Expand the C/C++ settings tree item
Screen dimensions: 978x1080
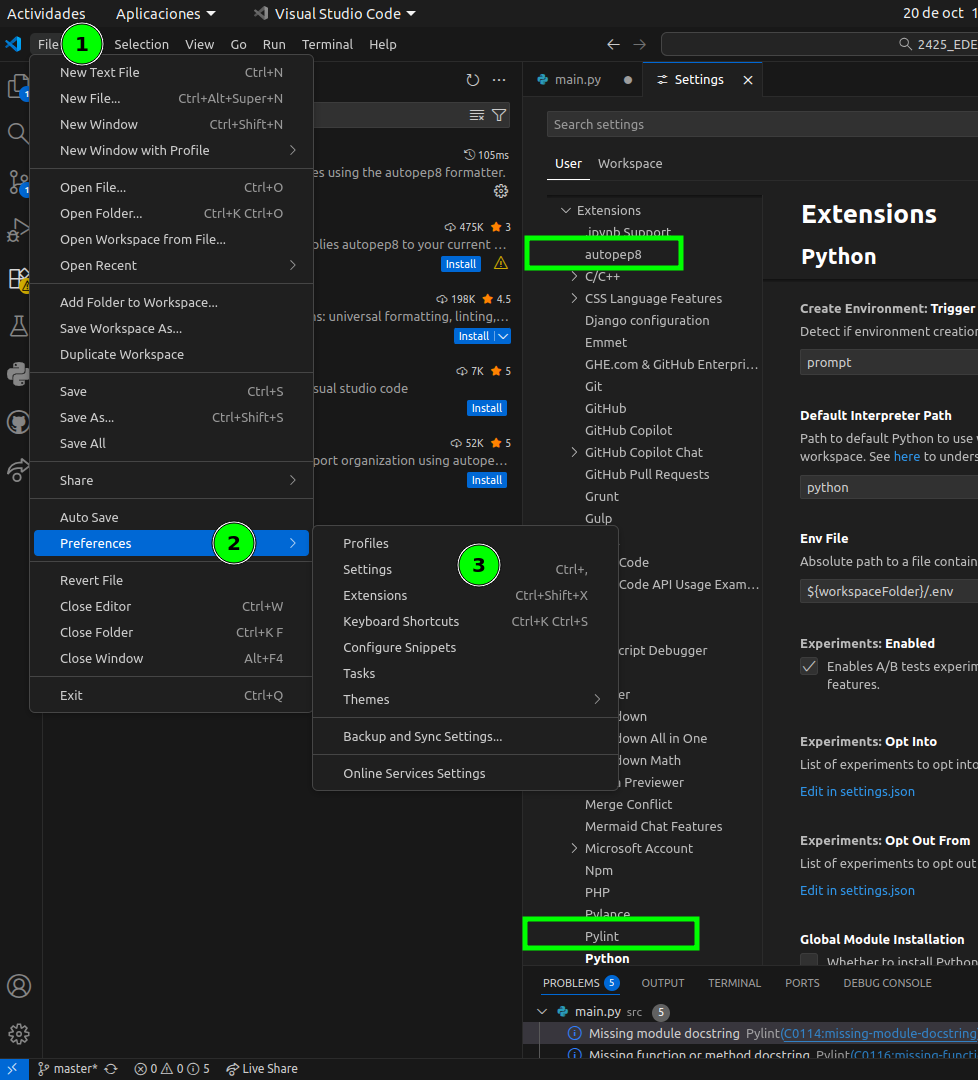point(575,276)
